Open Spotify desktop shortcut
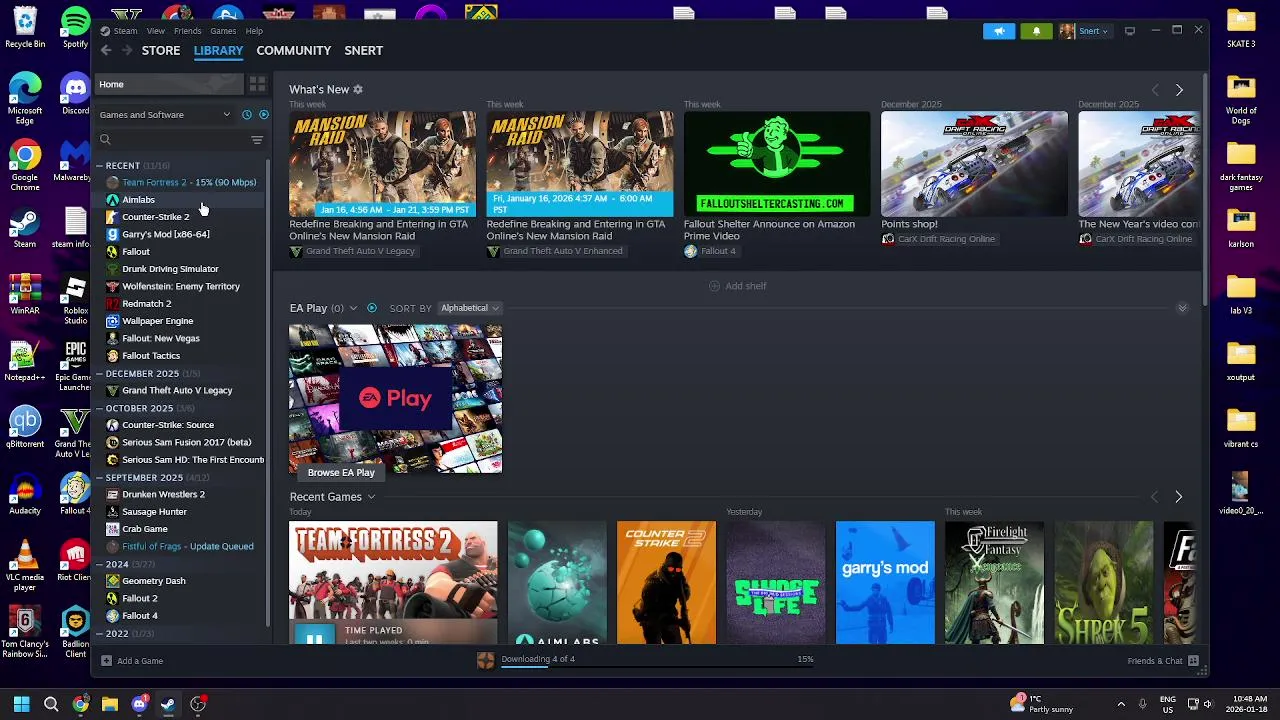This screenshot has width=1280, height=720. [75, 26]
